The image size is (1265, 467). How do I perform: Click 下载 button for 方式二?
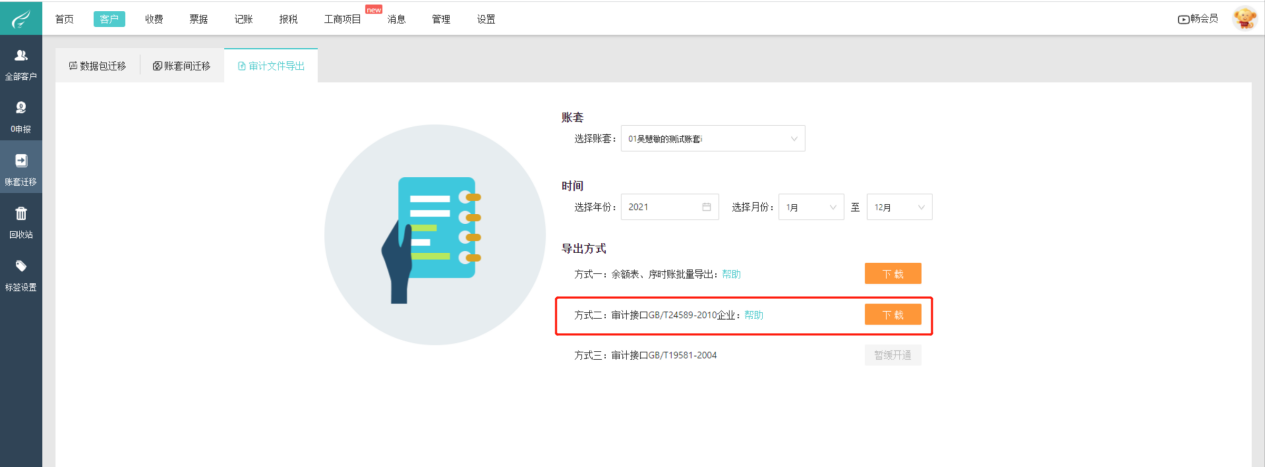(893, 314)
